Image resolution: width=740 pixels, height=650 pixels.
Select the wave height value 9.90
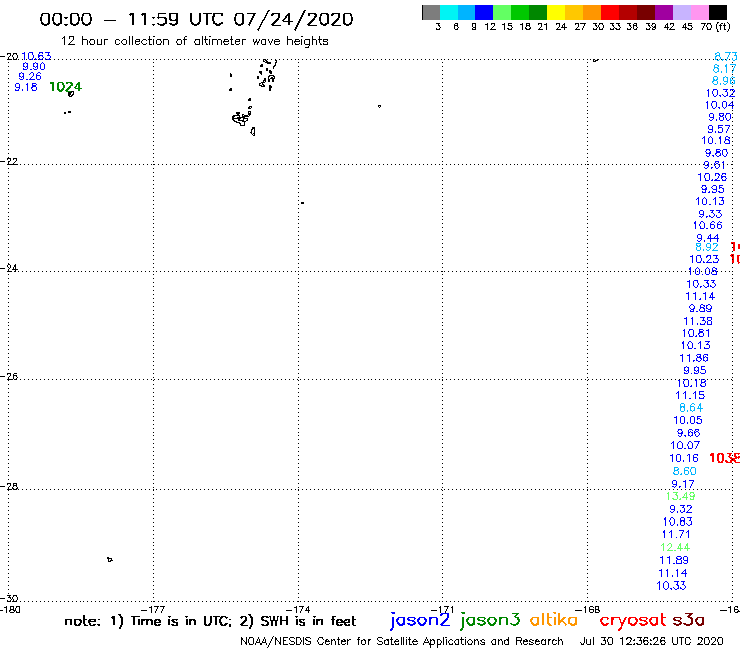tap(34, 67)
